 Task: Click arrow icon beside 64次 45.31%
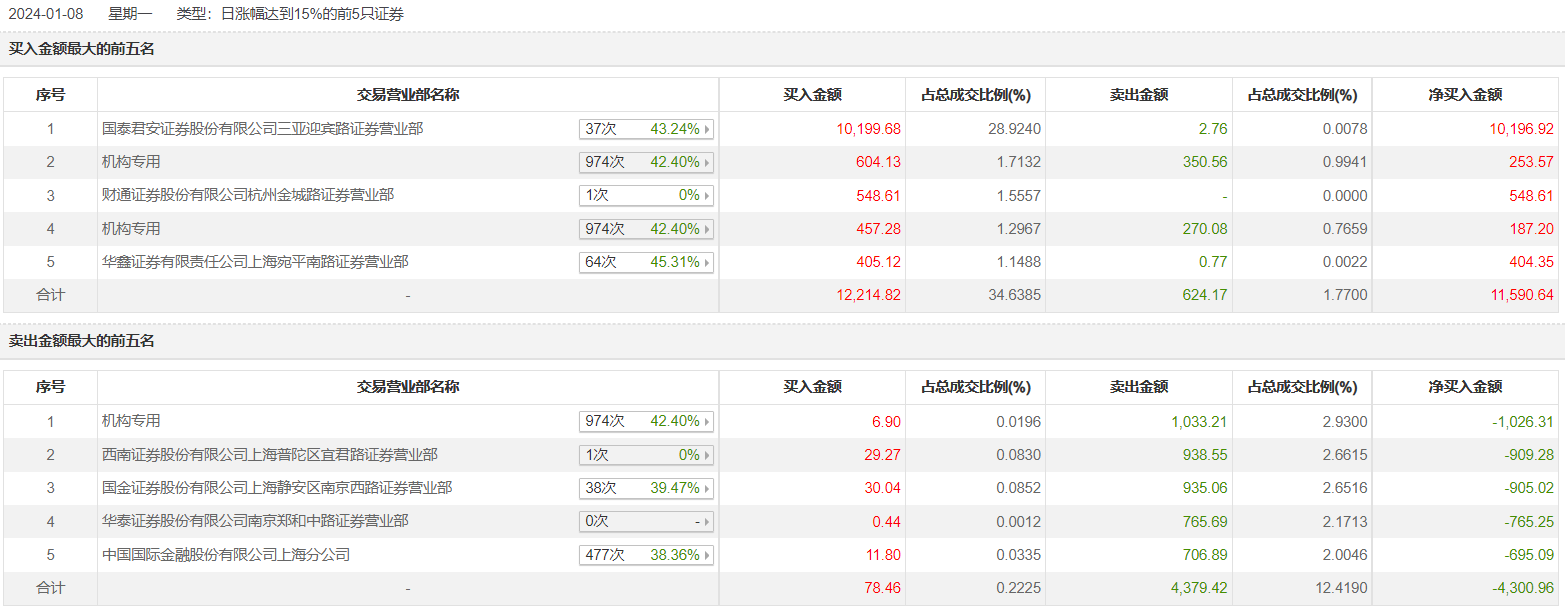click(x=707, y=262)
